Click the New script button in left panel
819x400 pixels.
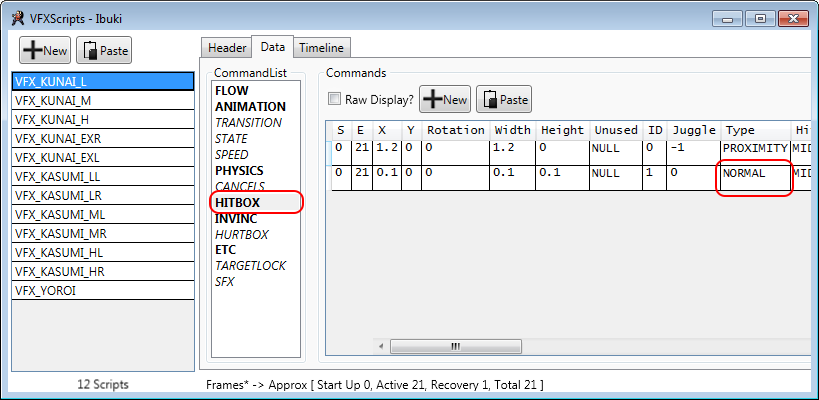click(45, 50)
